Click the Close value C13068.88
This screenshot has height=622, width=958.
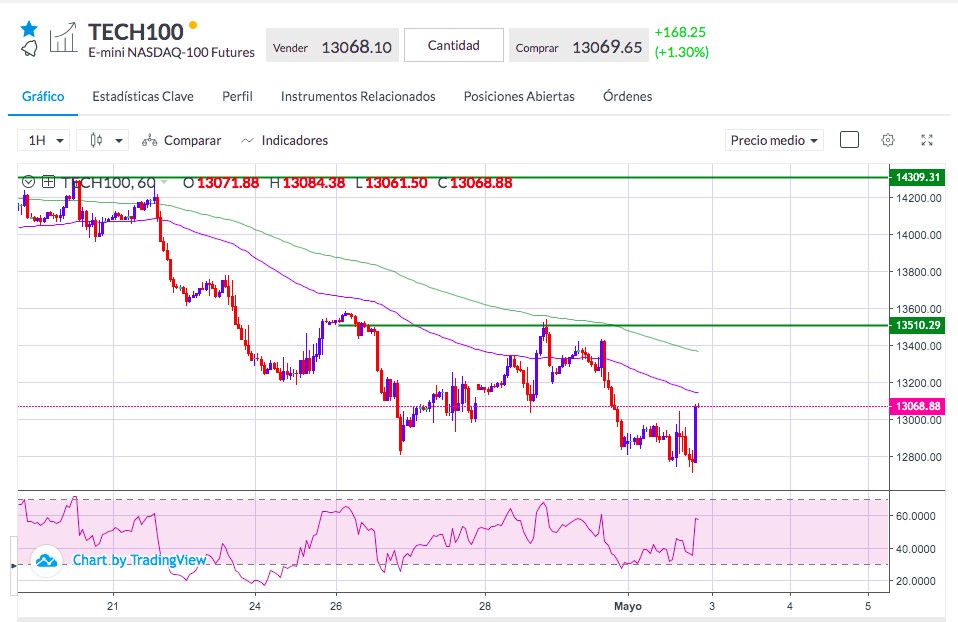point(475,182)
